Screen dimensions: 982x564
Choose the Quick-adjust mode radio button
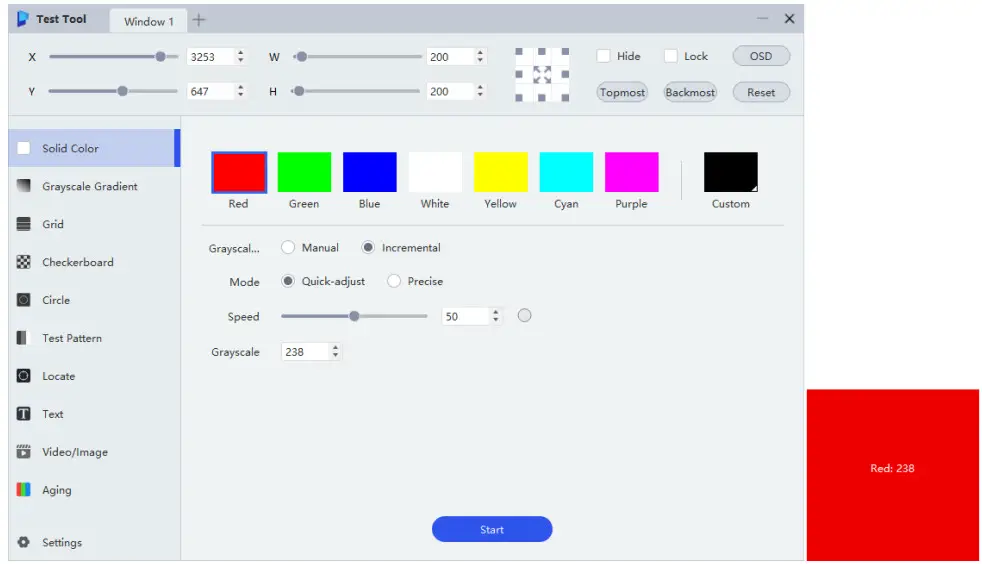pos(288,281)
